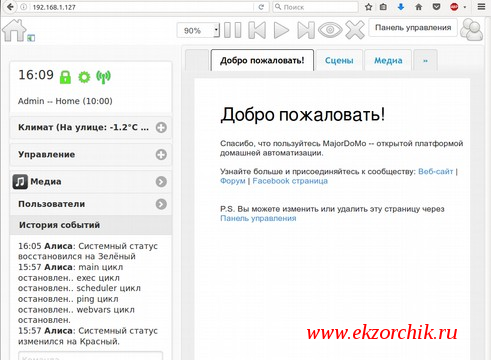Viewport: 491px width, 360px height.
Task: Open the browser hamburger menu
Action: click(481, 7)
